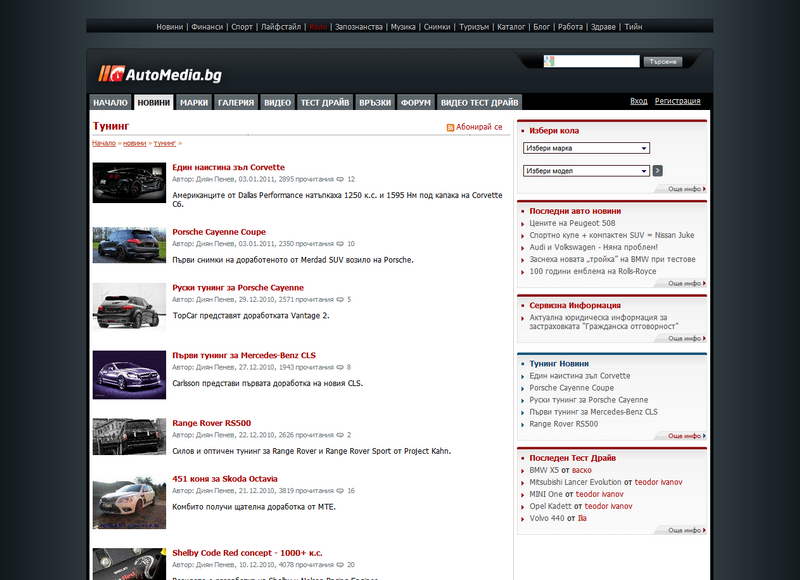Click into the search input field

point(591,61)
